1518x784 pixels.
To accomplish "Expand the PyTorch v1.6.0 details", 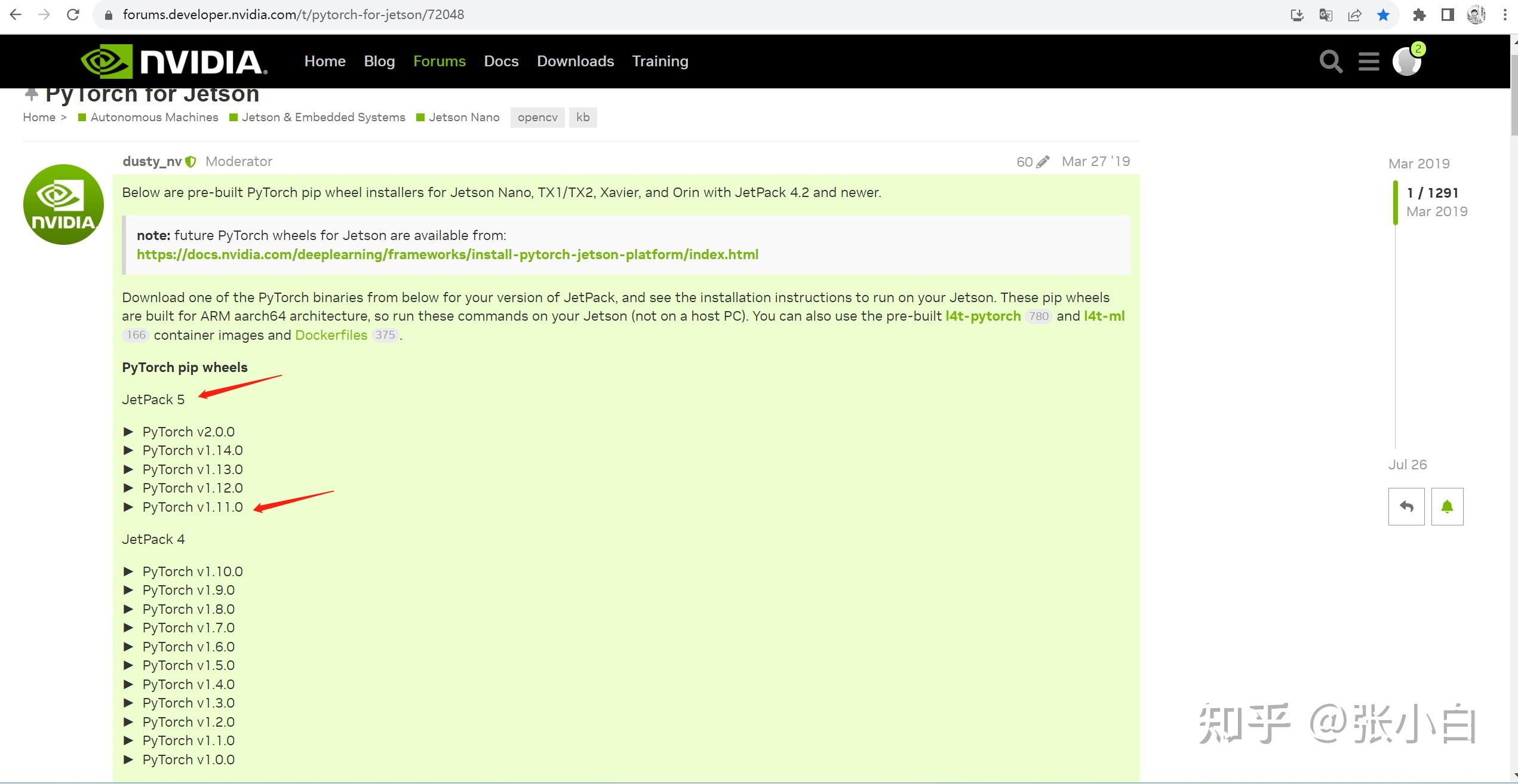I will click(x=128, y=647).
